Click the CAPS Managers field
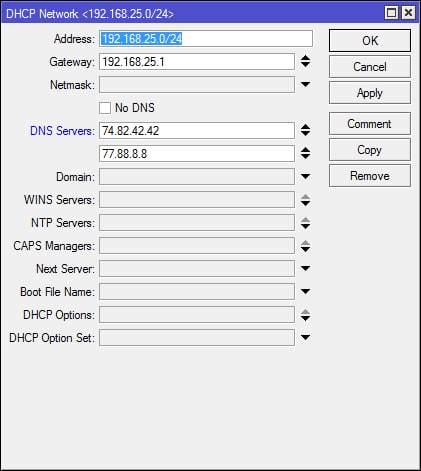Screen dimensions: 421x471 pyautogui.click(x=197, y=246)
